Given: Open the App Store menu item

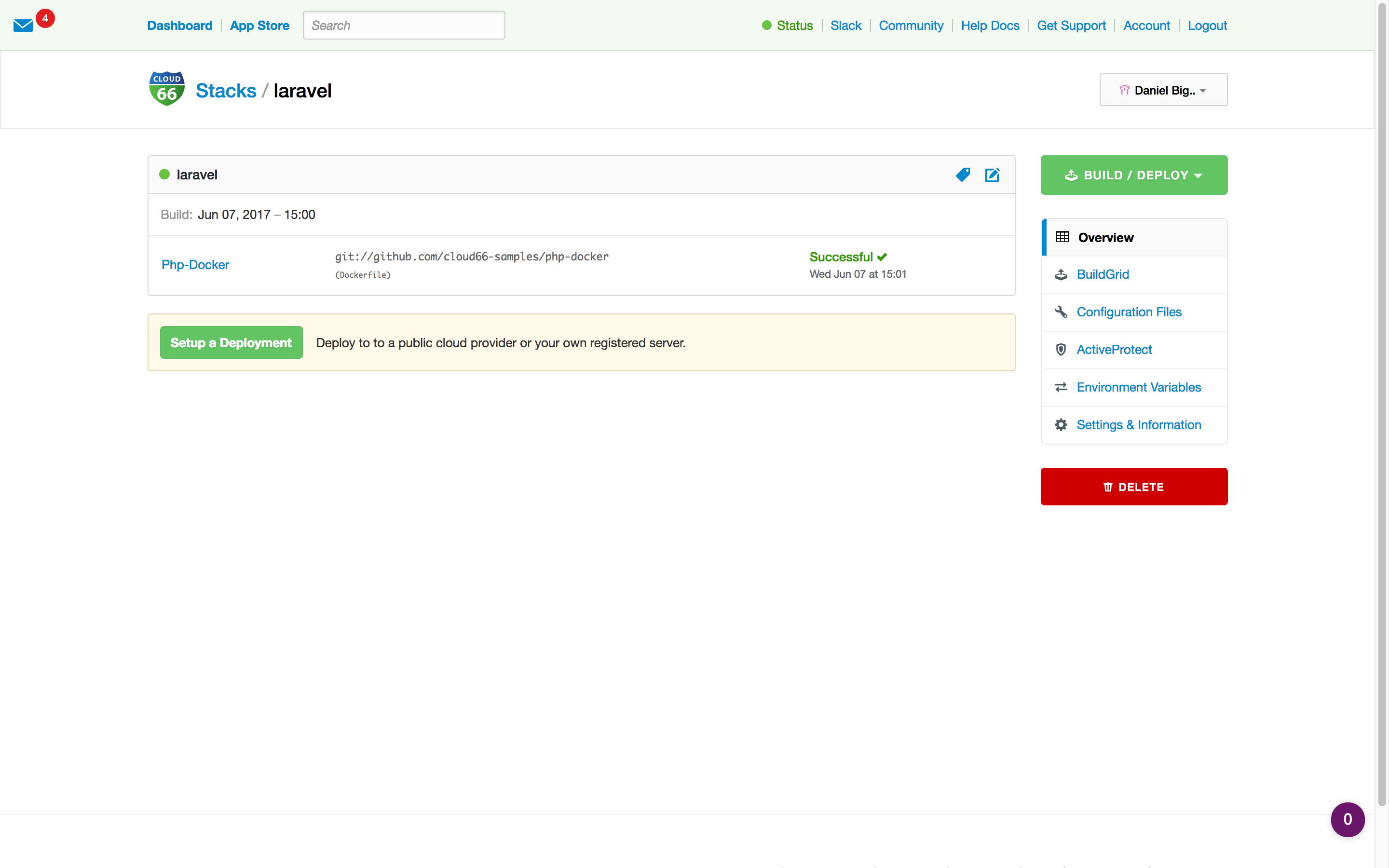Looking at the screenshot, I should pos(259,25).
